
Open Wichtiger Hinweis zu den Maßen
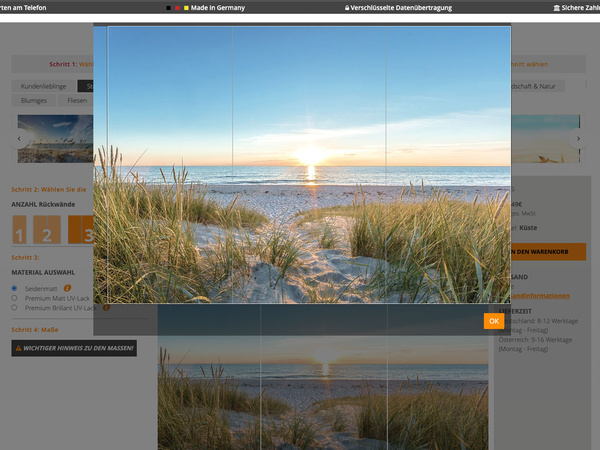point(74,348)
